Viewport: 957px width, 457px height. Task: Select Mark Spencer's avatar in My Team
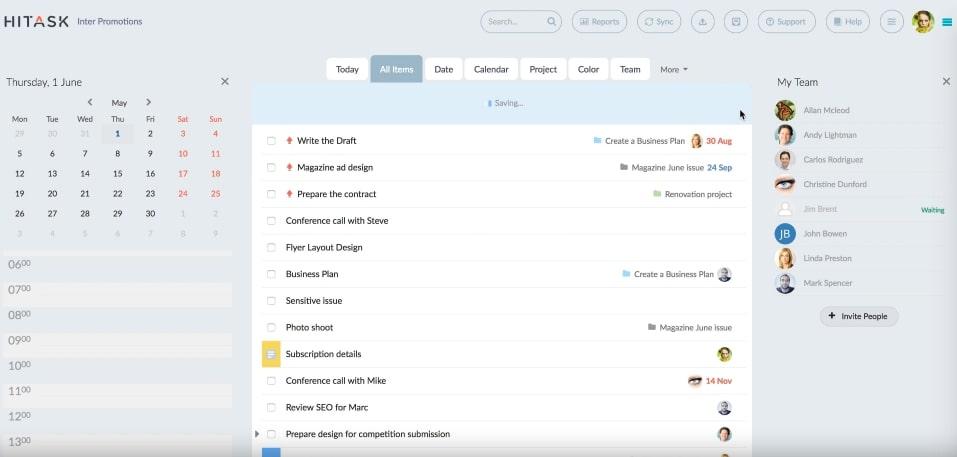point(785,283)
